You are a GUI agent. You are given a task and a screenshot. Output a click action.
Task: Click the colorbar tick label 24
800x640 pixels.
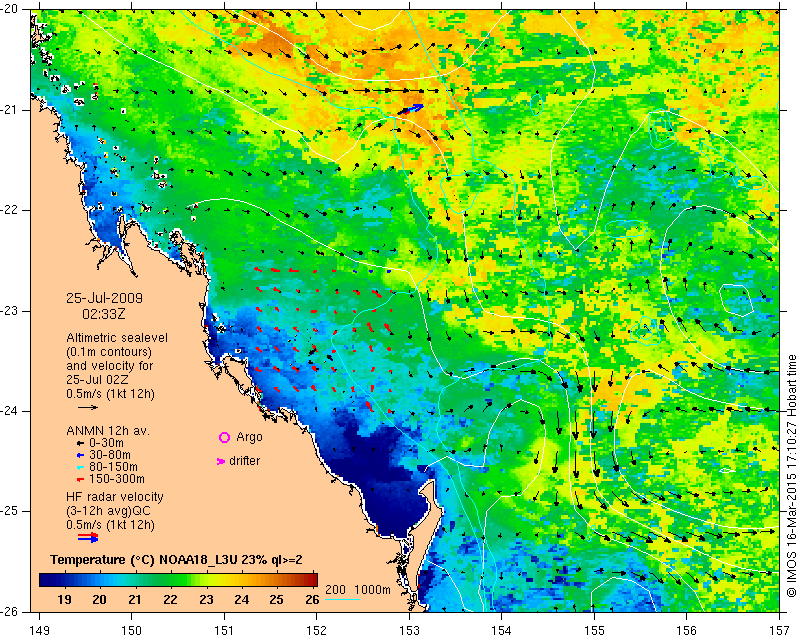241,600
